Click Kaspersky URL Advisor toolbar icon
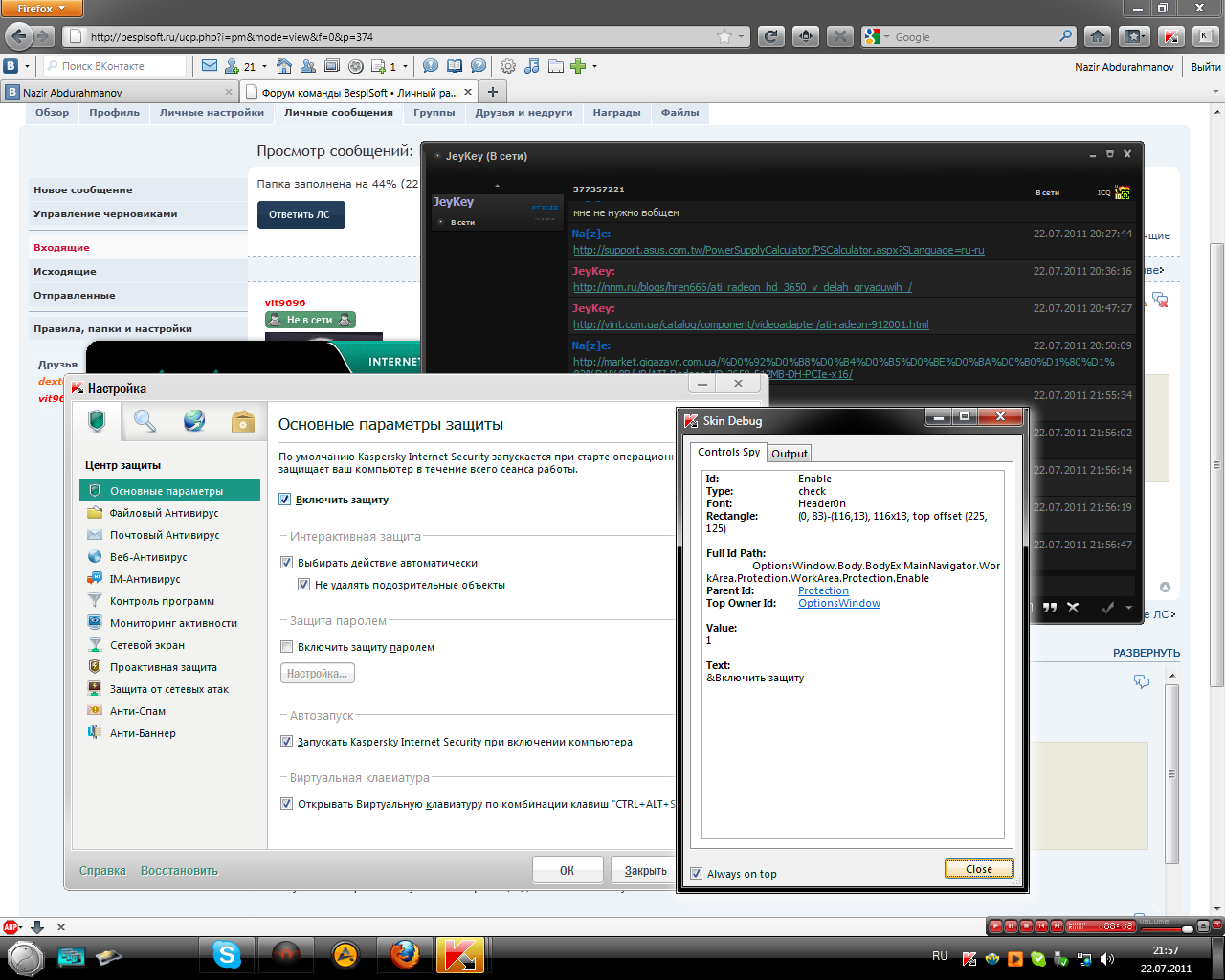Viewport: 1225px width, 980px height. click(1169, 36)
